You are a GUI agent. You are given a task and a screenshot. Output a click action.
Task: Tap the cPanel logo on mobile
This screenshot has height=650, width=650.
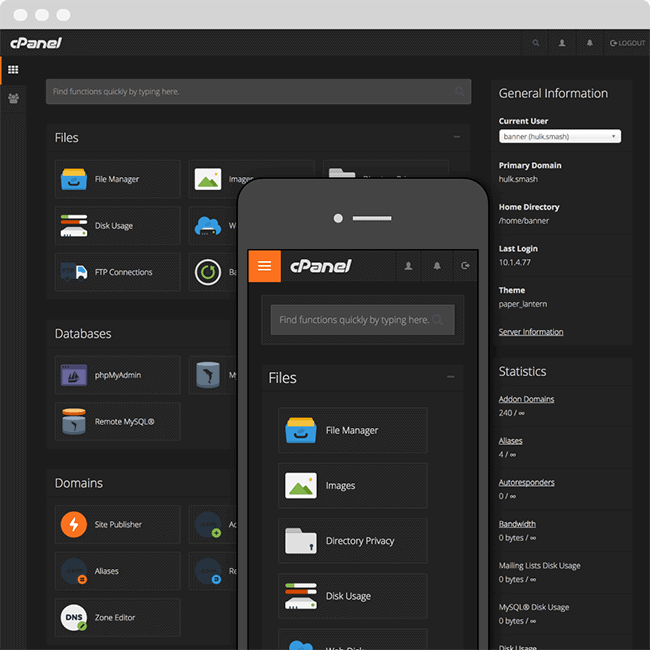coord(320,266)
